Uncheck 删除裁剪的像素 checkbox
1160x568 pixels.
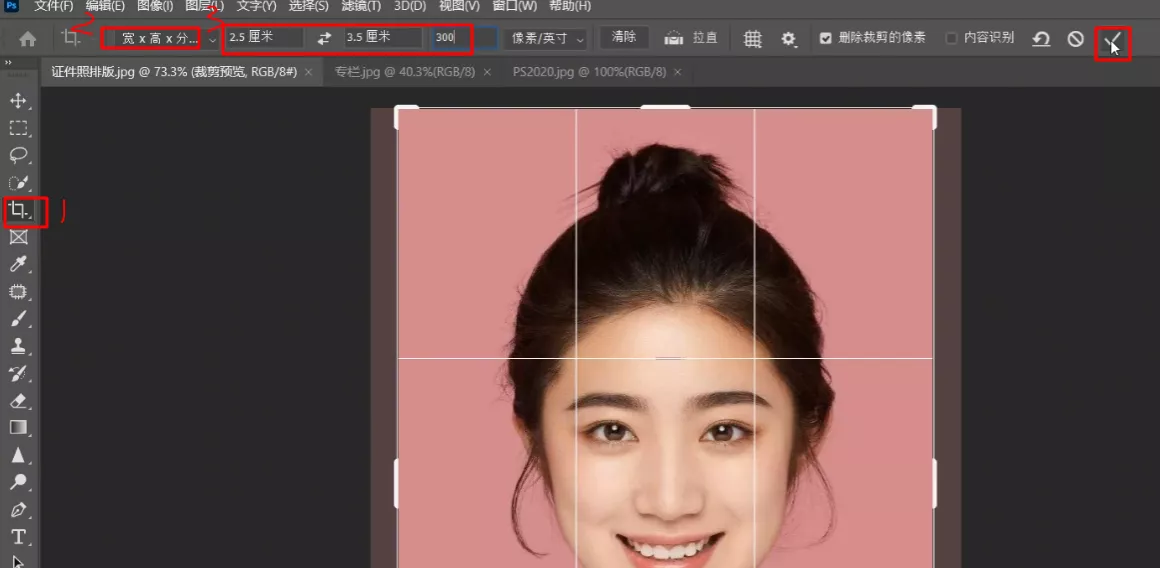(x=825, y=38)
